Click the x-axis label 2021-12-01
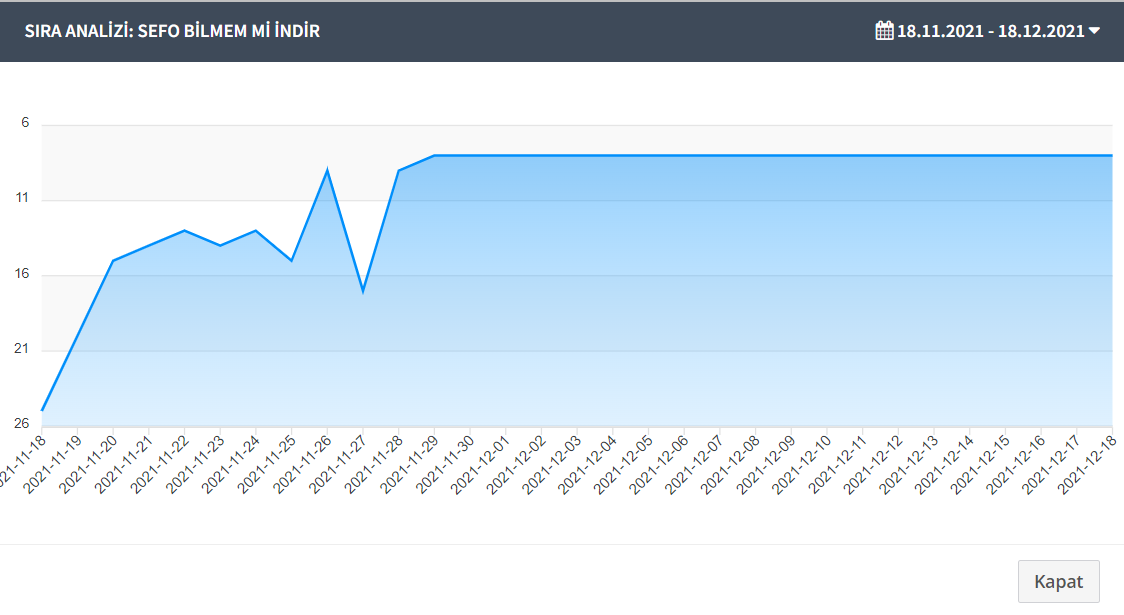Viewport: 1124px width, 615px height. tap(480, 464)
